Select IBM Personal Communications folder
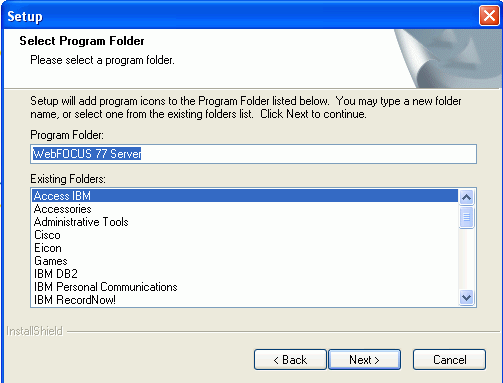503x383 pixels. 245,287
